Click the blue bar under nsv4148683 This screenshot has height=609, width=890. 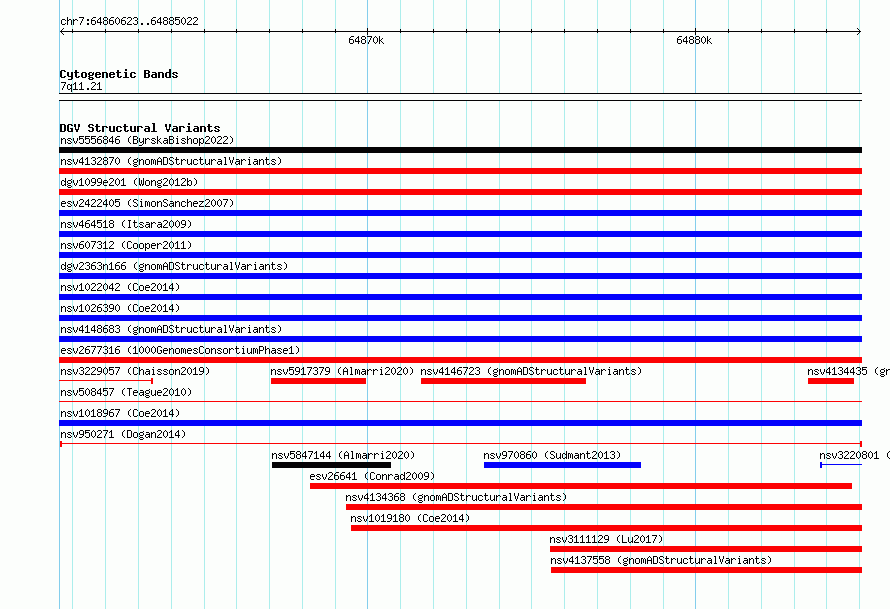point(460,339)
